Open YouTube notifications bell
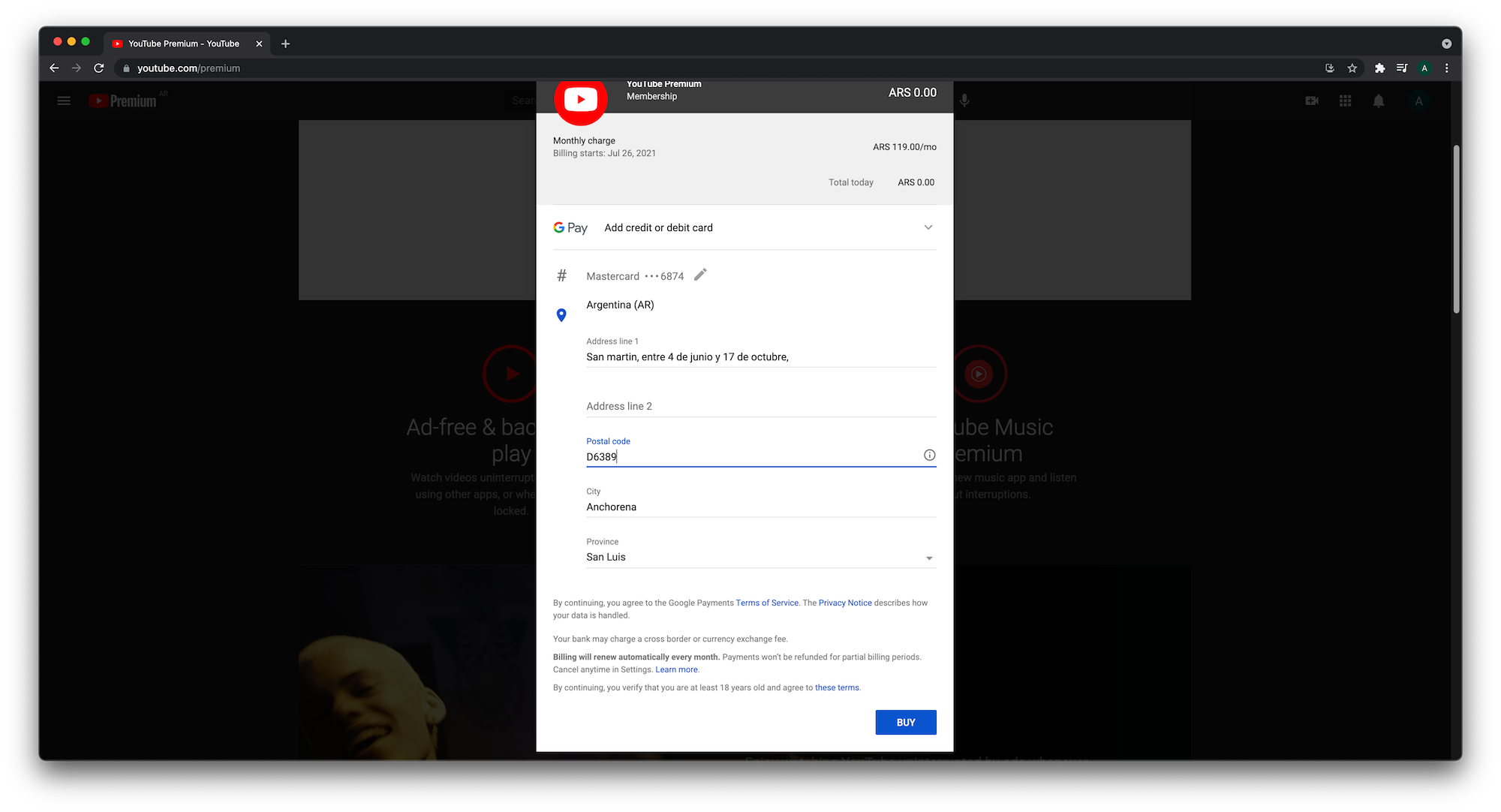 (1379, 100)
